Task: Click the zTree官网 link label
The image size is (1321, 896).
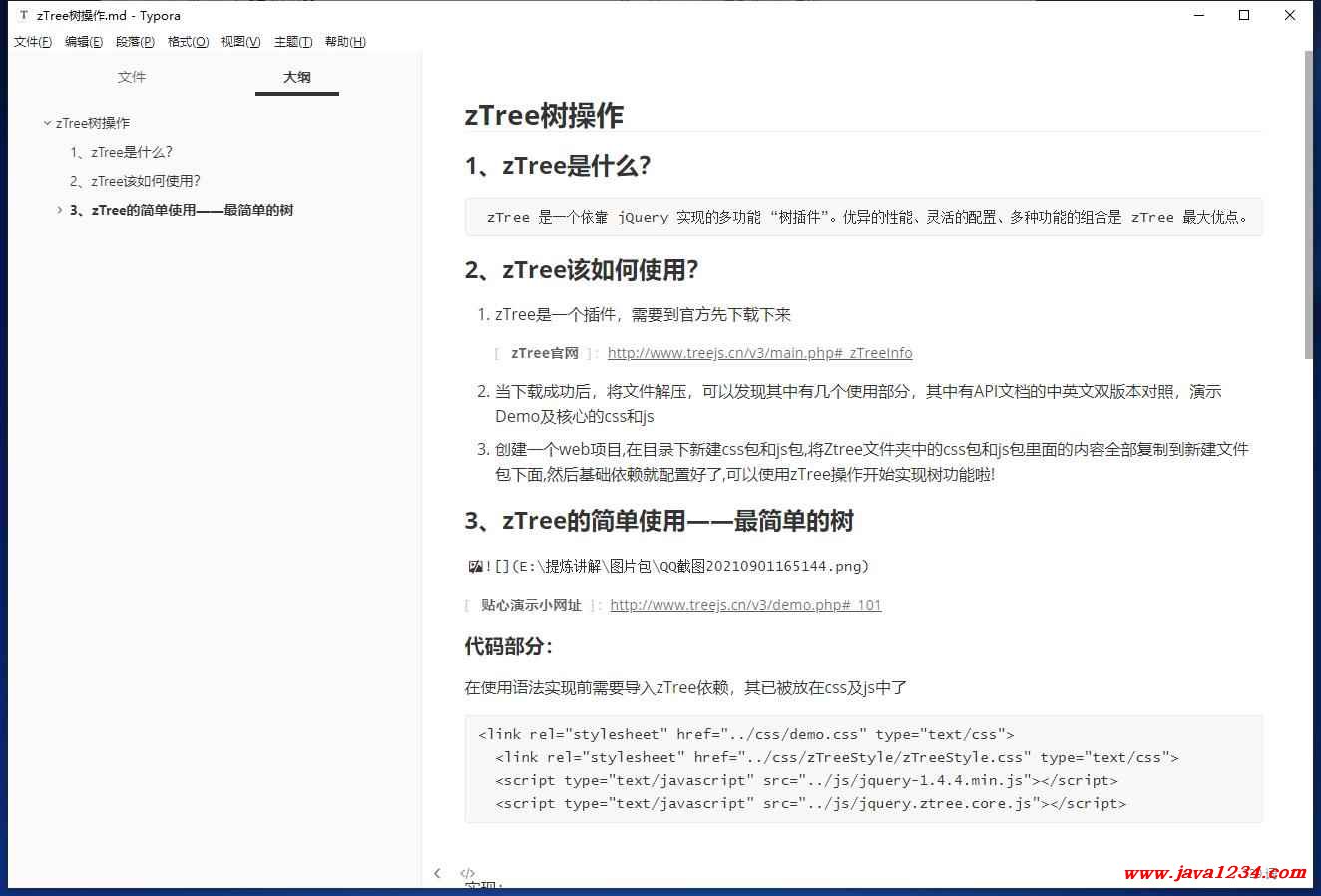Action: click(x=545, y=353)
